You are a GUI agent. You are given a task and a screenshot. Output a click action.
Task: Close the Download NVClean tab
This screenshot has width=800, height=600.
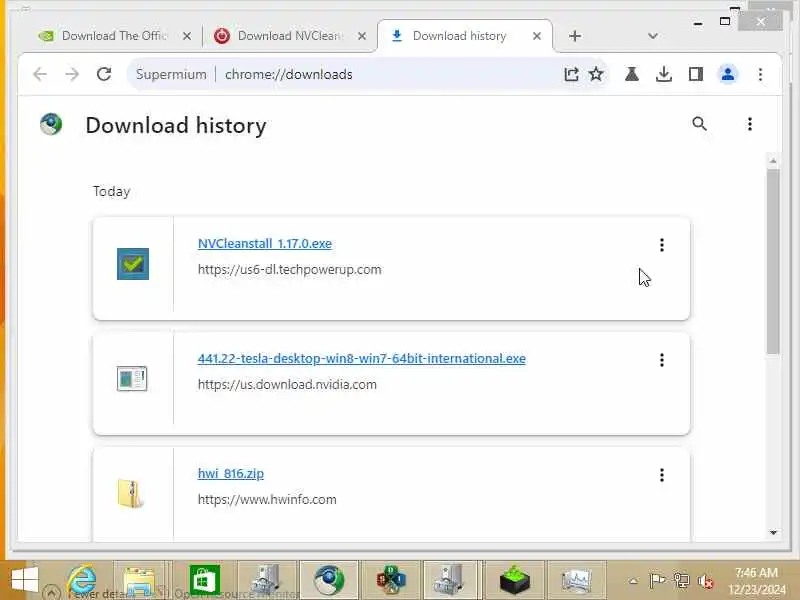pos(362,36)
